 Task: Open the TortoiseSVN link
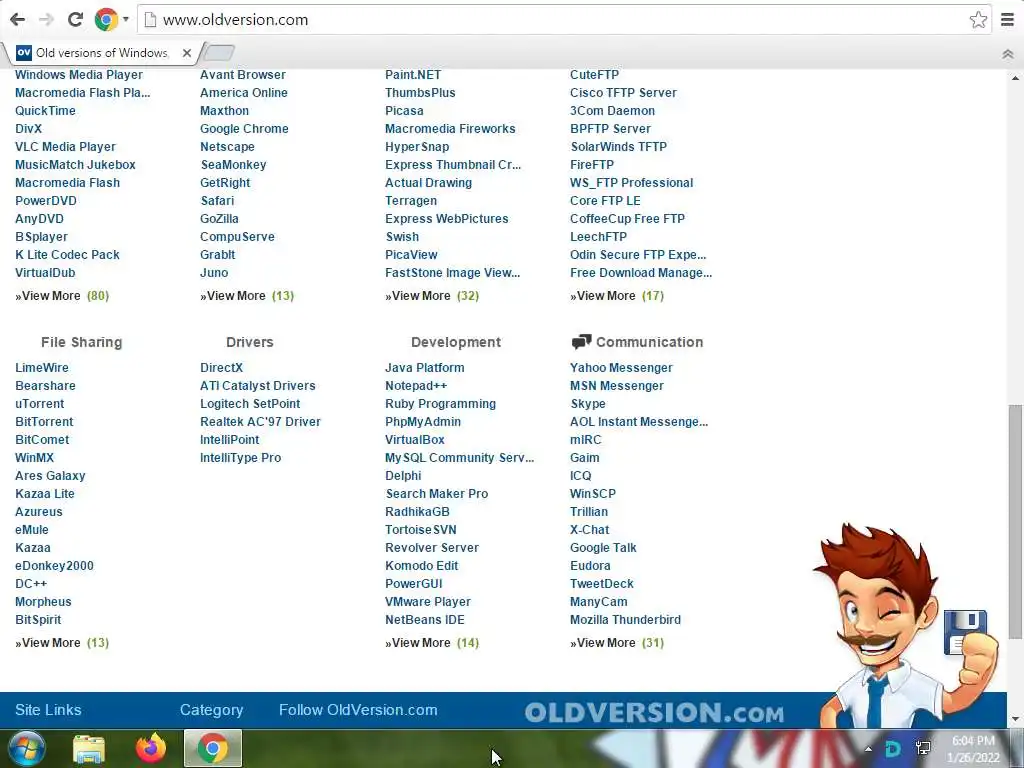click(421, 530)
